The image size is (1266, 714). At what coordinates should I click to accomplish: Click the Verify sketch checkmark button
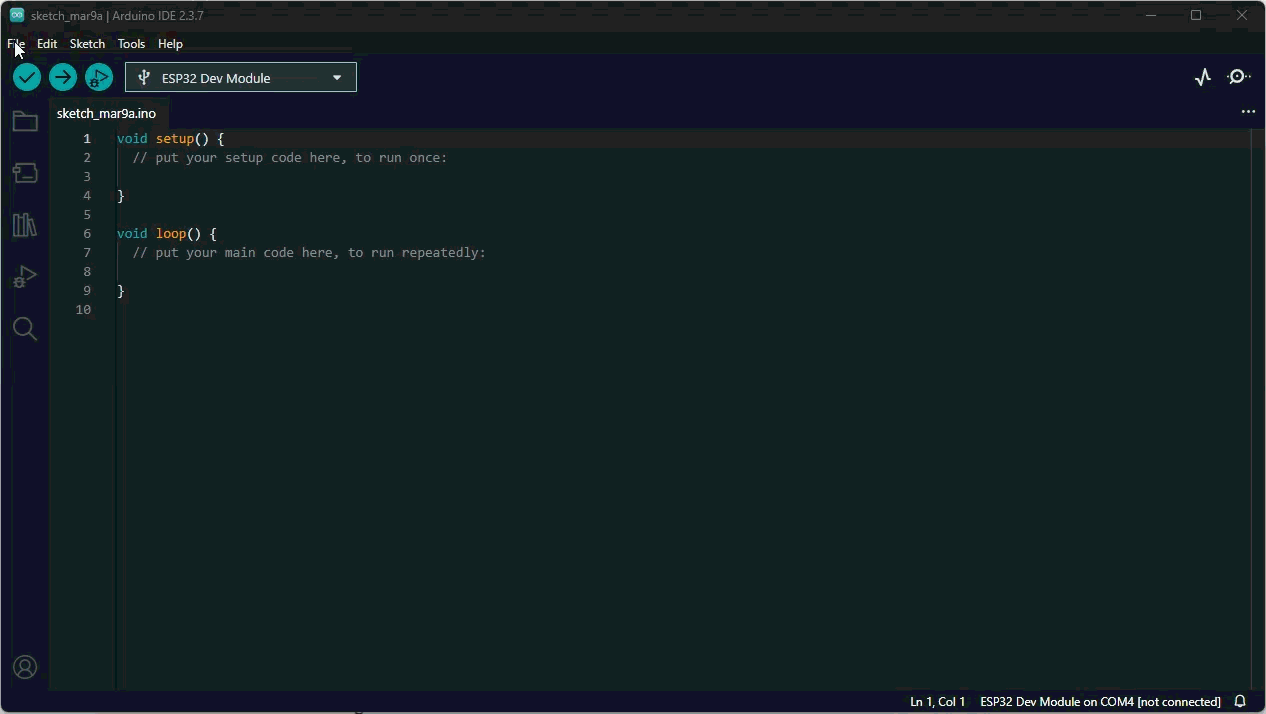click(27, 77)
